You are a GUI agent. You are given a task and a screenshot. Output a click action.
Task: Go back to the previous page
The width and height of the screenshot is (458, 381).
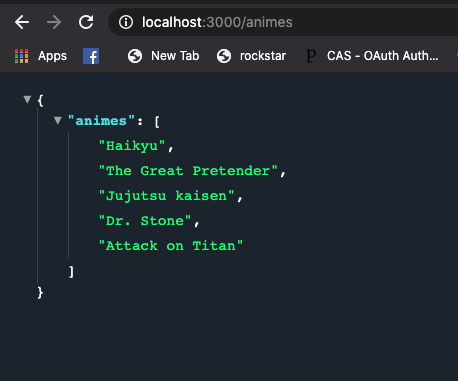coord(22,22)
